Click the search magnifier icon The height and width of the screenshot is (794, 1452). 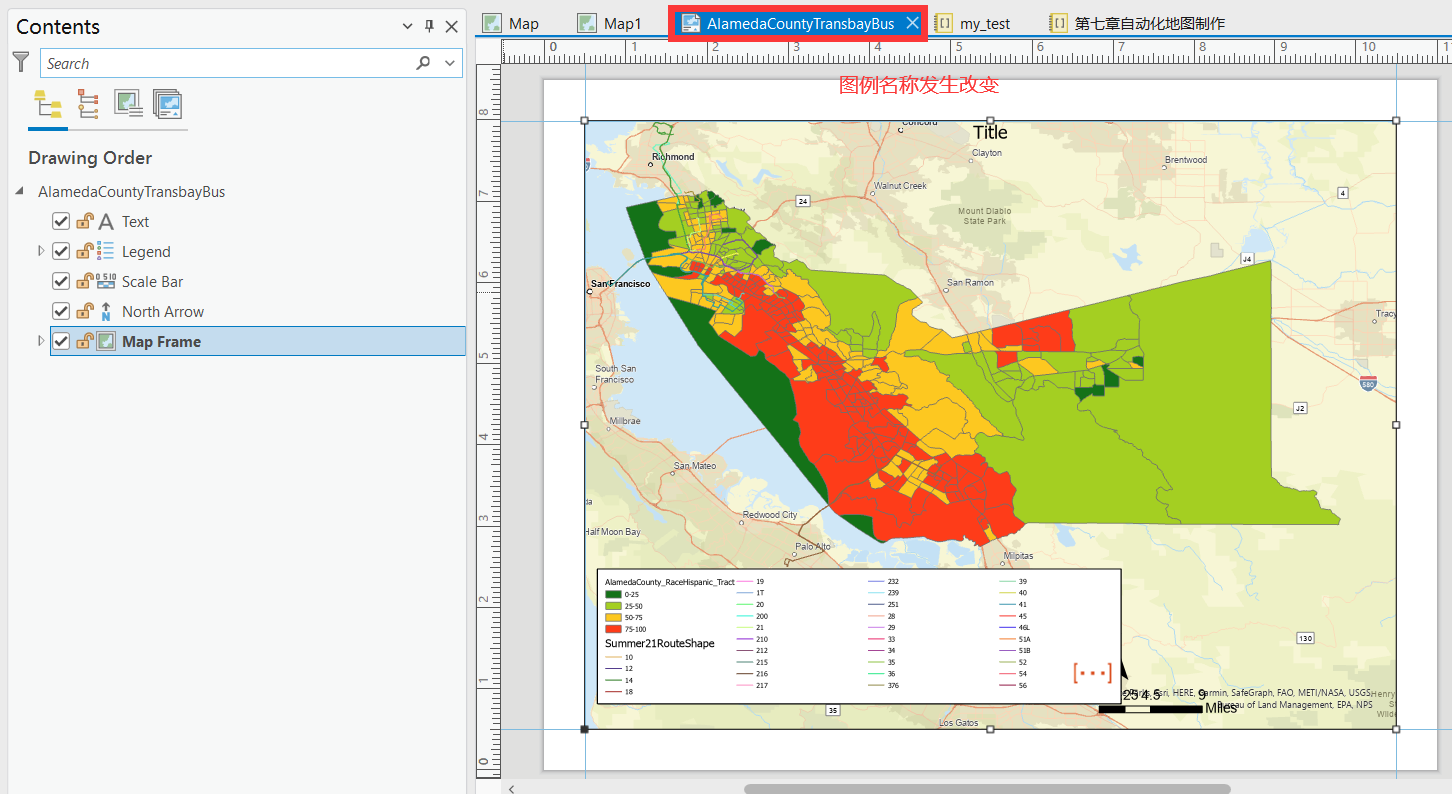point(424,63)
